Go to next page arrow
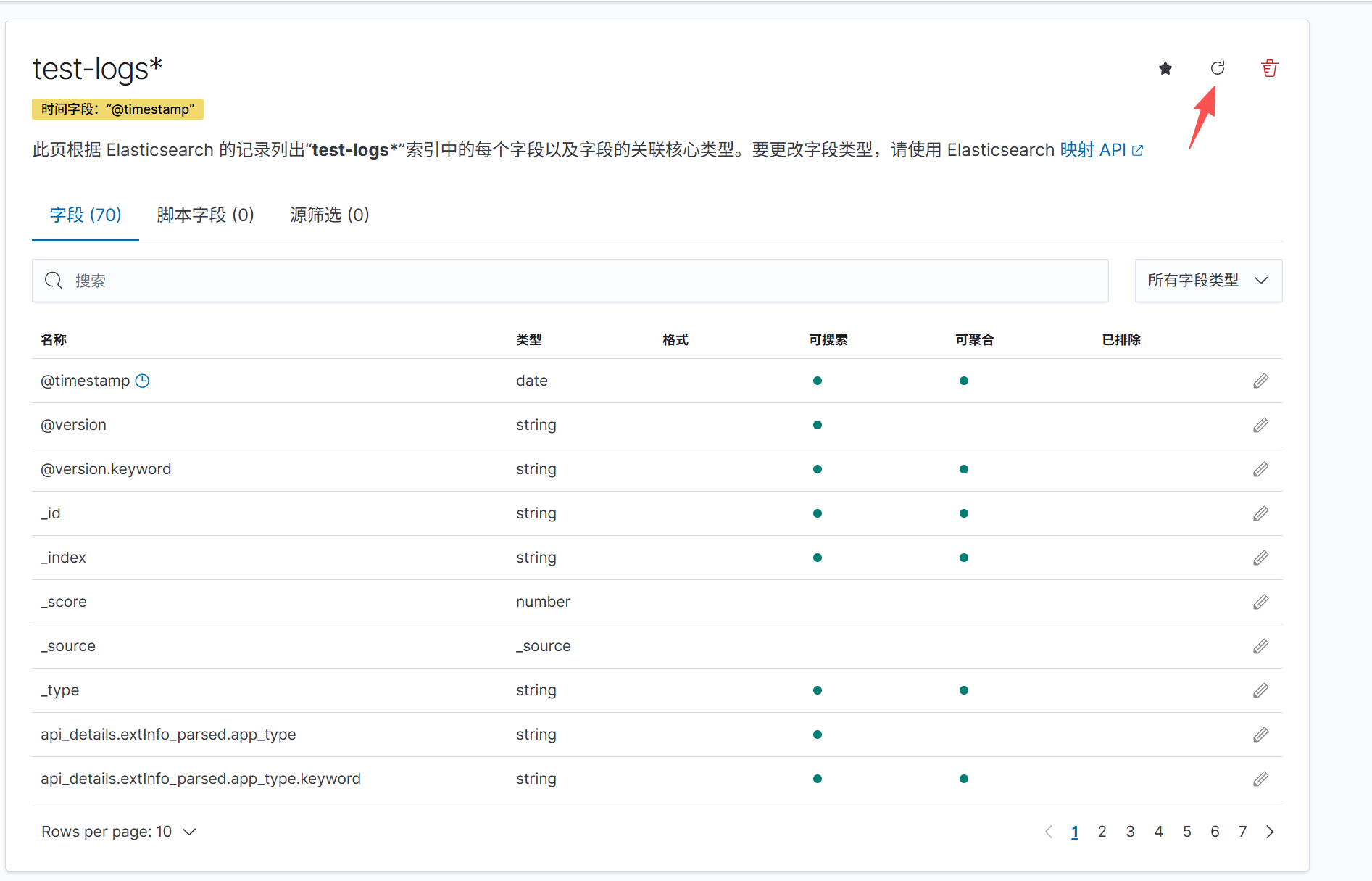Screen dimensions: 1372x881 tap(1270, 832)
